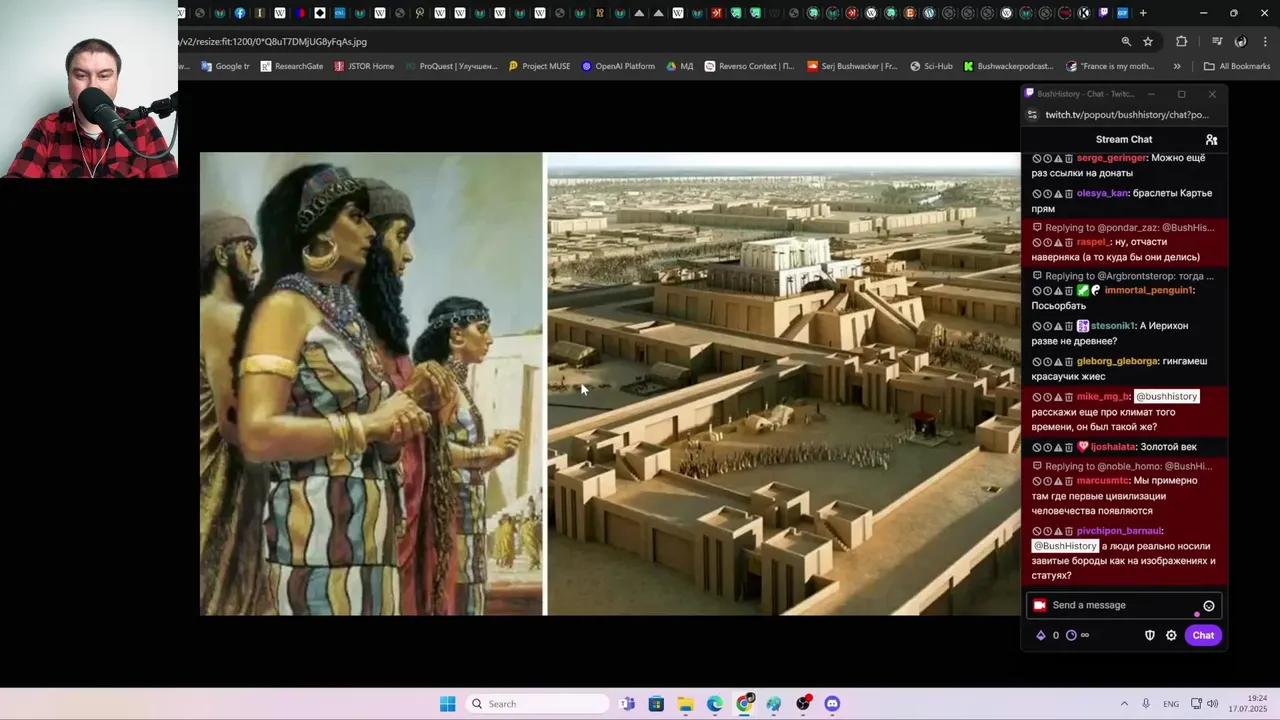Open volume control in system tray
The height and width of the screenshot is (720, 1280).
(x=1213, y=704)
